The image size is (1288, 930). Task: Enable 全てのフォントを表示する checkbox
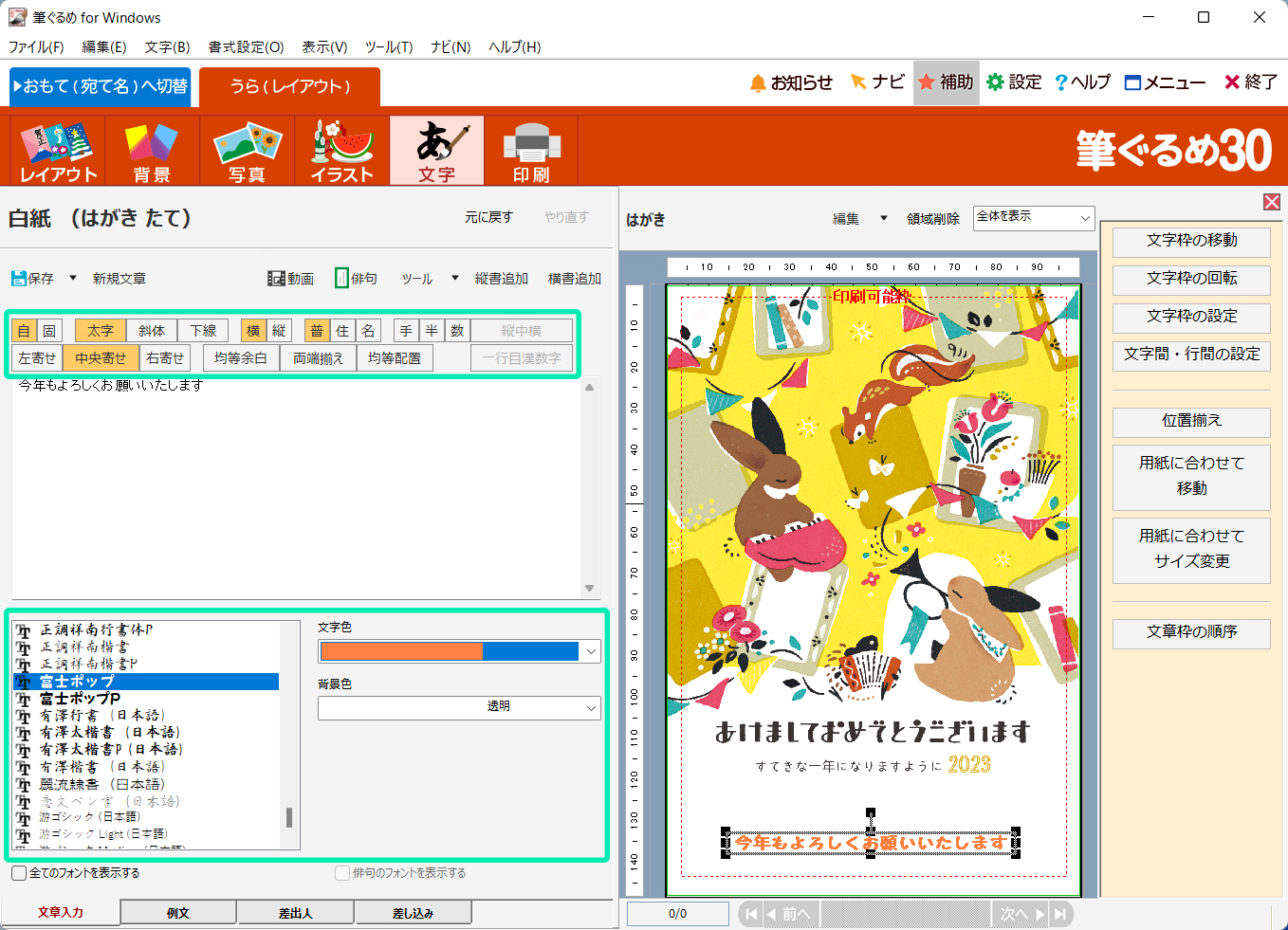point(19,873)
